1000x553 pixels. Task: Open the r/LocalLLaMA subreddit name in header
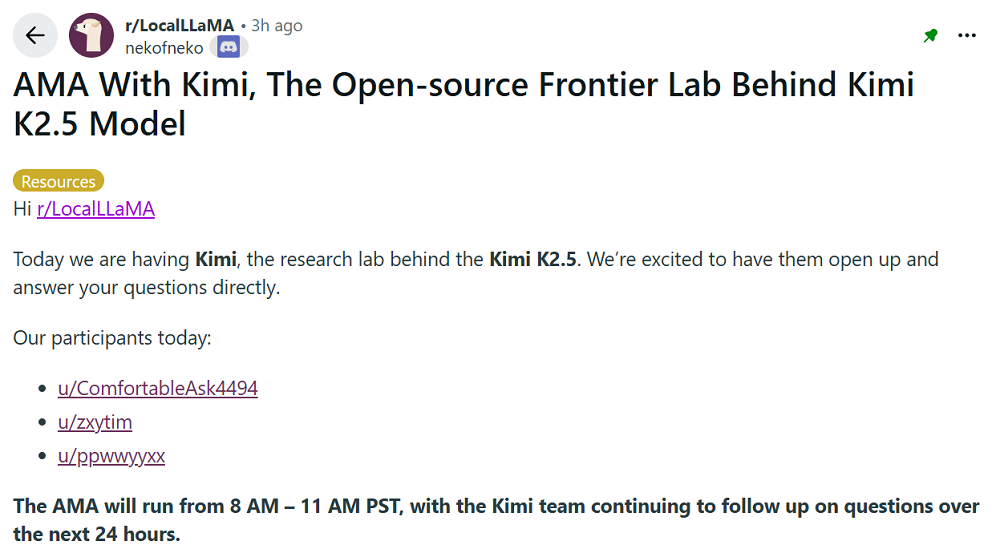[x=180, y=26]
